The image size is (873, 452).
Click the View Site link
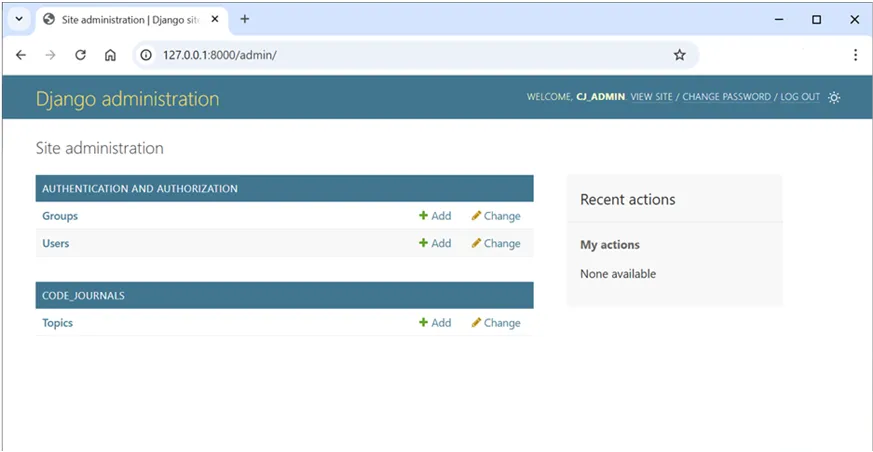[651, 97]
